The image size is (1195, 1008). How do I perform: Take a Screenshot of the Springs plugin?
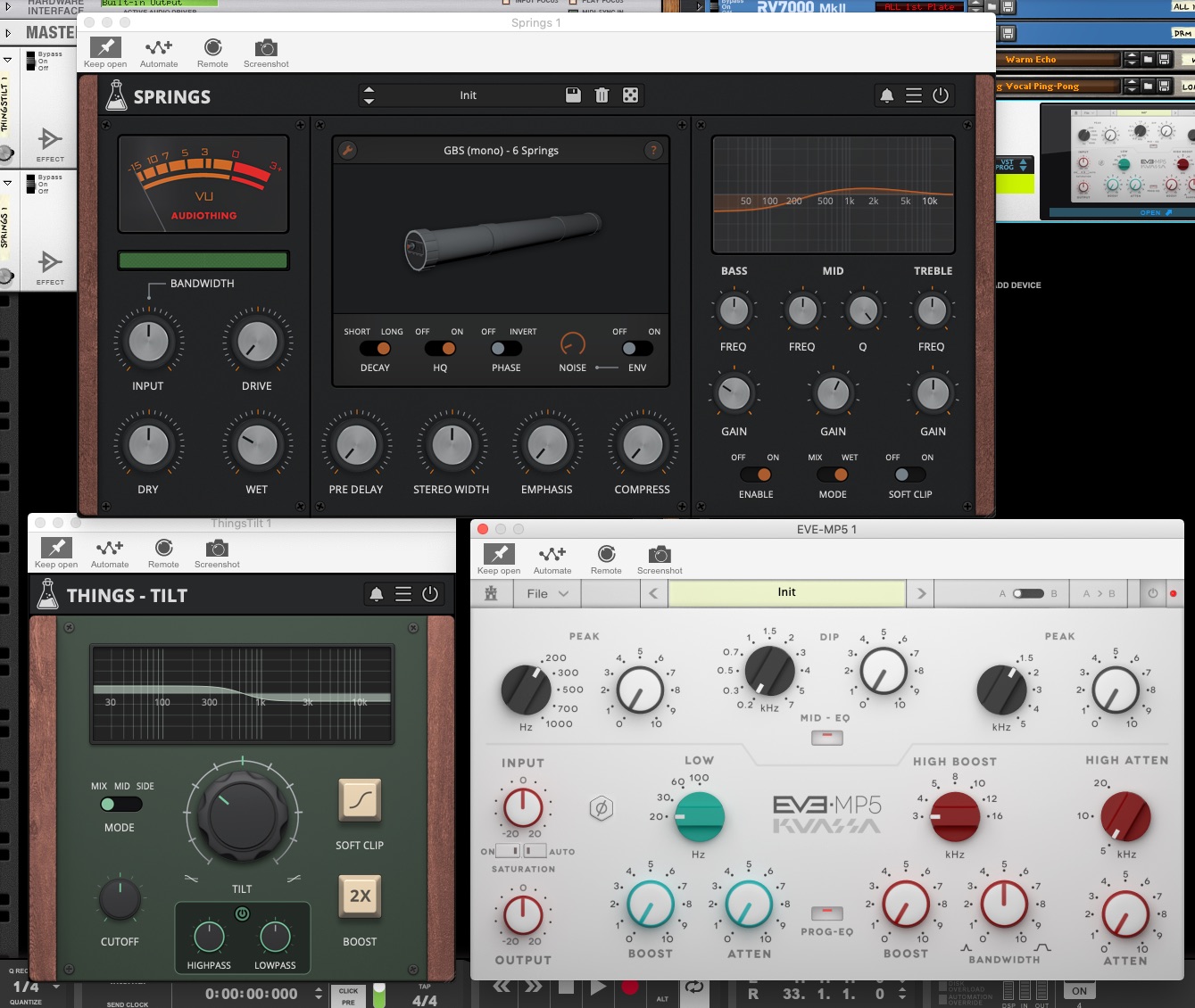[266, 48]
